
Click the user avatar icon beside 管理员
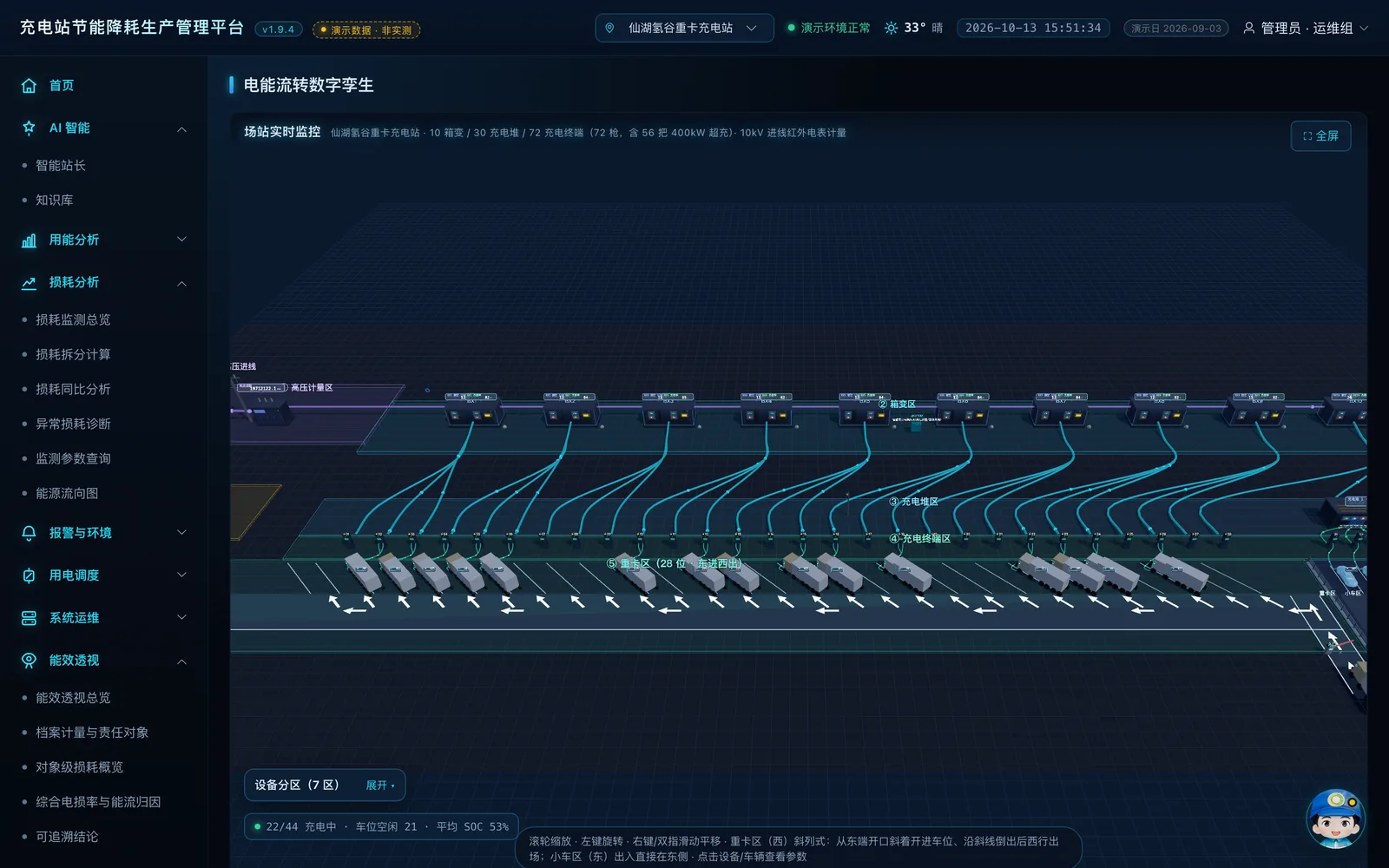point(1248,28)
